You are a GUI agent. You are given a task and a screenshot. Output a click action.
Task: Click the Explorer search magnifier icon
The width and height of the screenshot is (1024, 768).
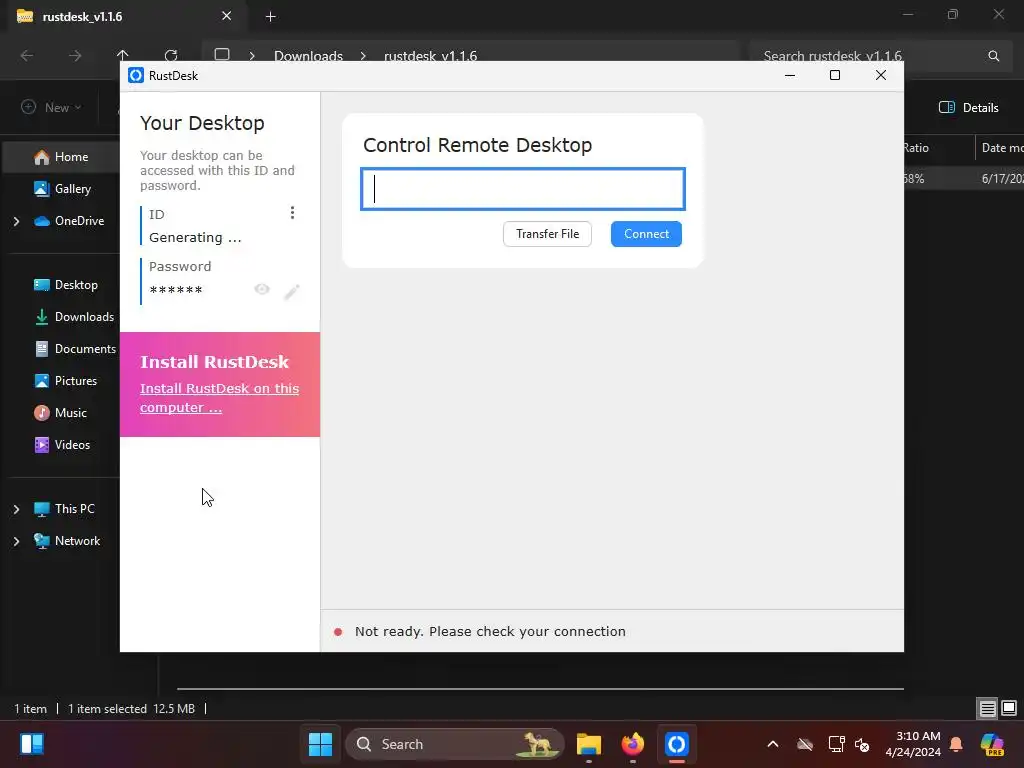993,56
